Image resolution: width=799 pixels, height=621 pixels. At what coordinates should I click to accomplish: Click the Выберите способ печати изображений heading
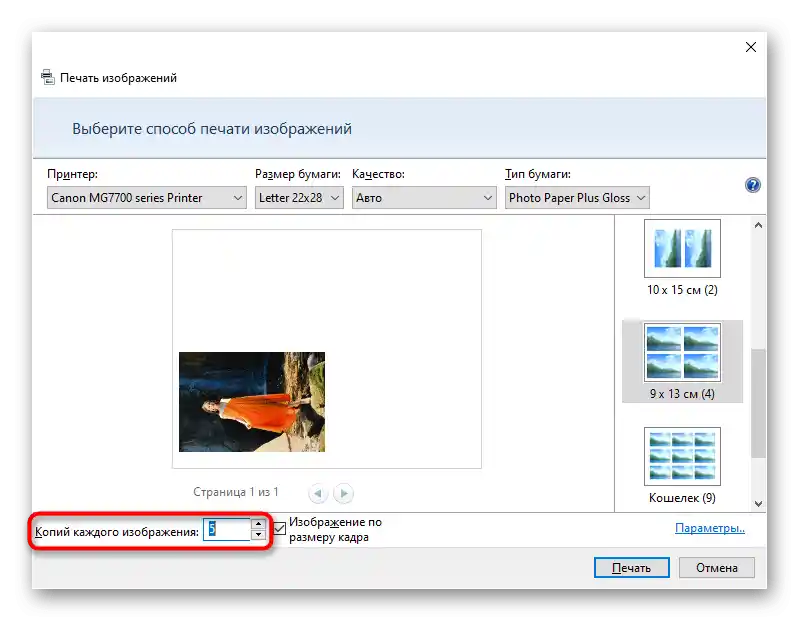pos(212,128)
